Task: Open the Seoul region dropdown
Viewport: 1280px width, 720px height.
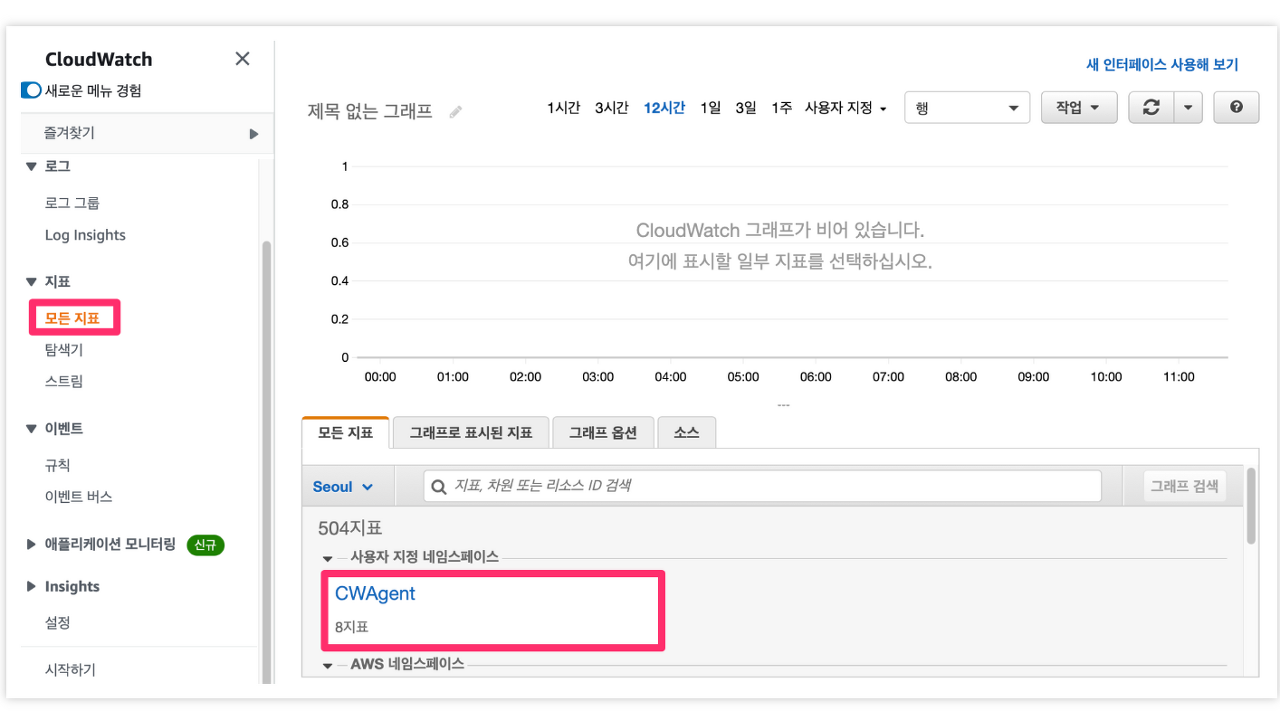Action: click(343, 487)
